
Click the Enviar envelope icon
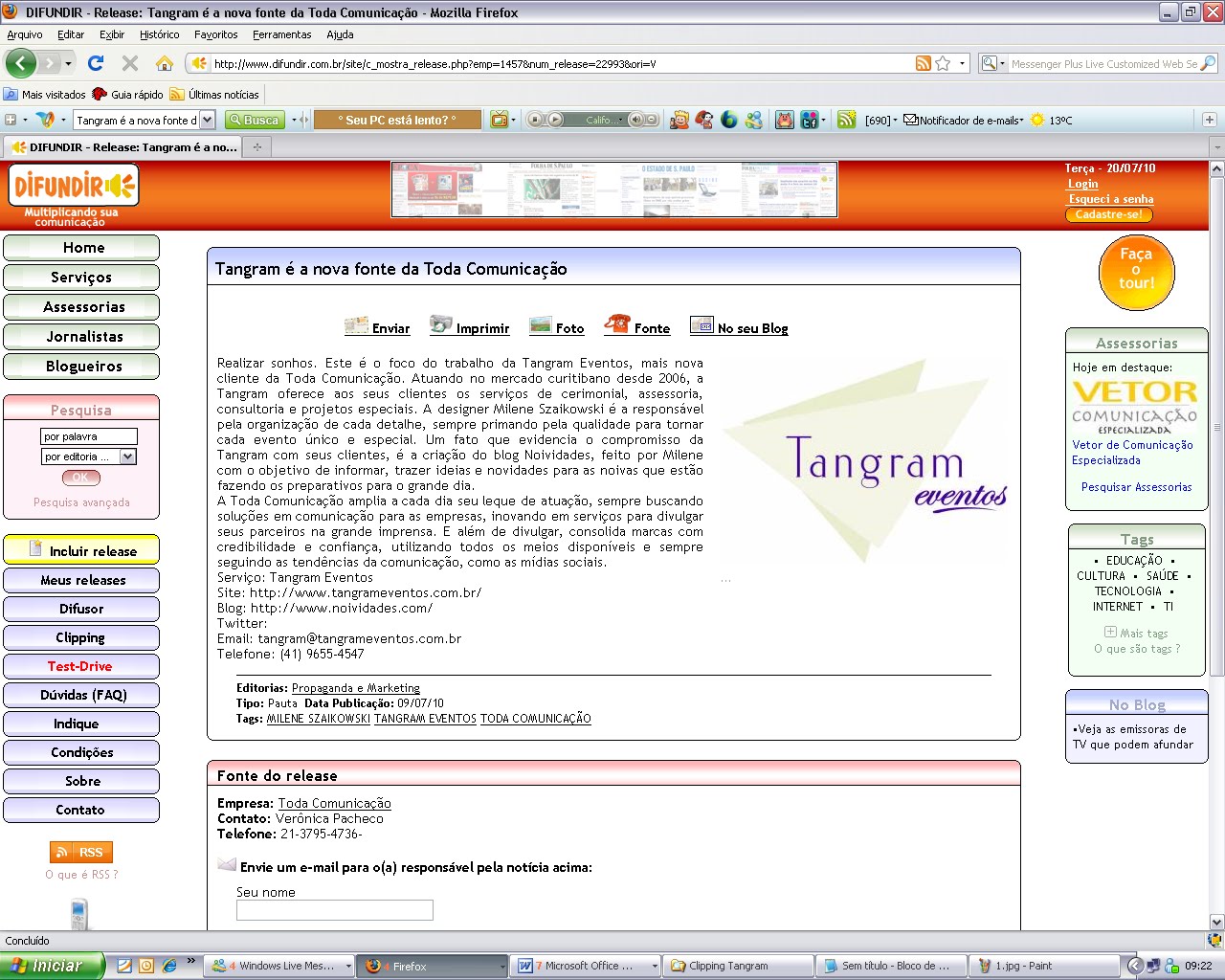pyautogui.click(x=356, y=325)
